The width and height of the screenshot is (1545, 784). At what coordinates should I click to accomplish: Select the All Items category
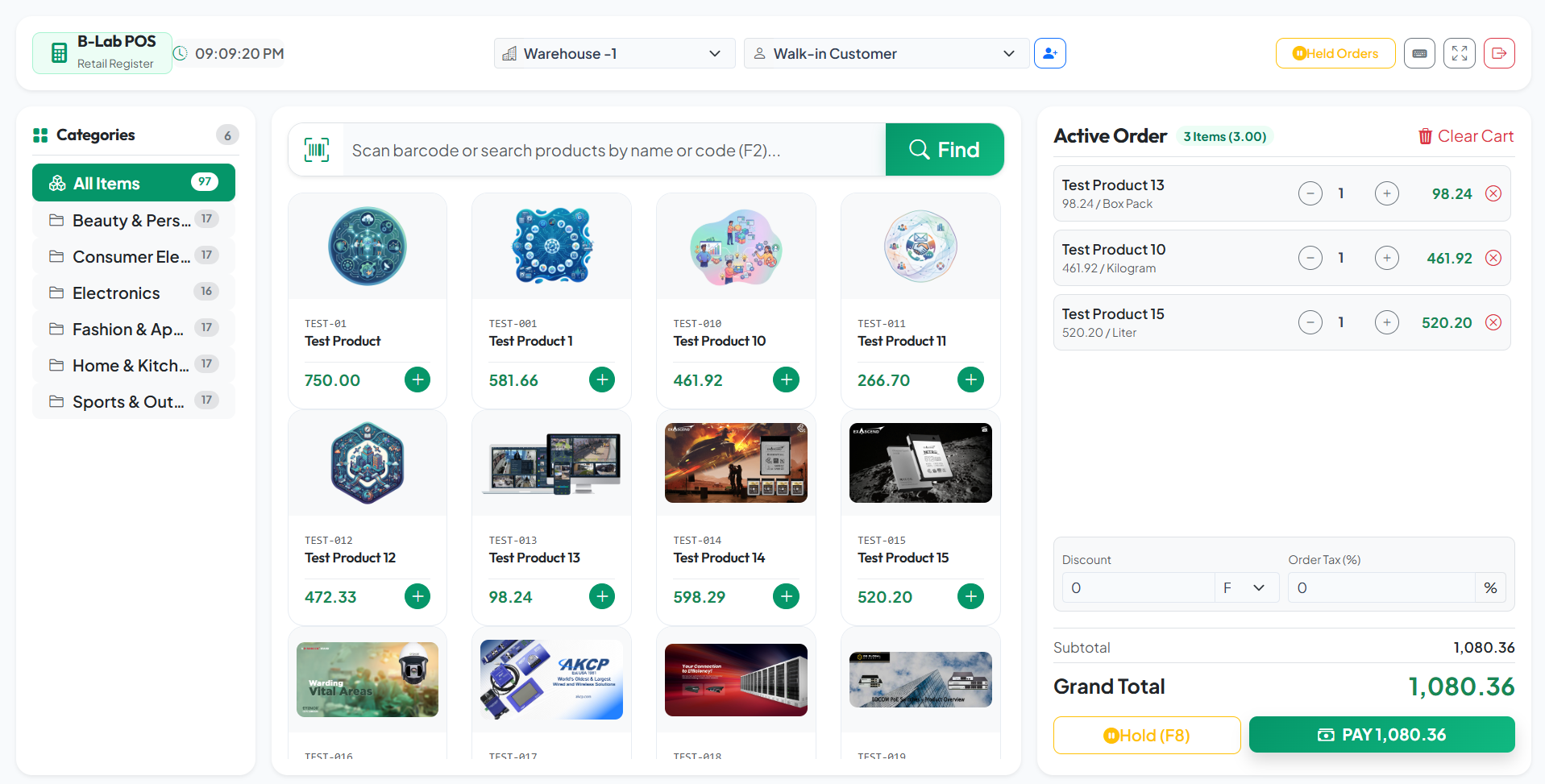click(134, 183)
